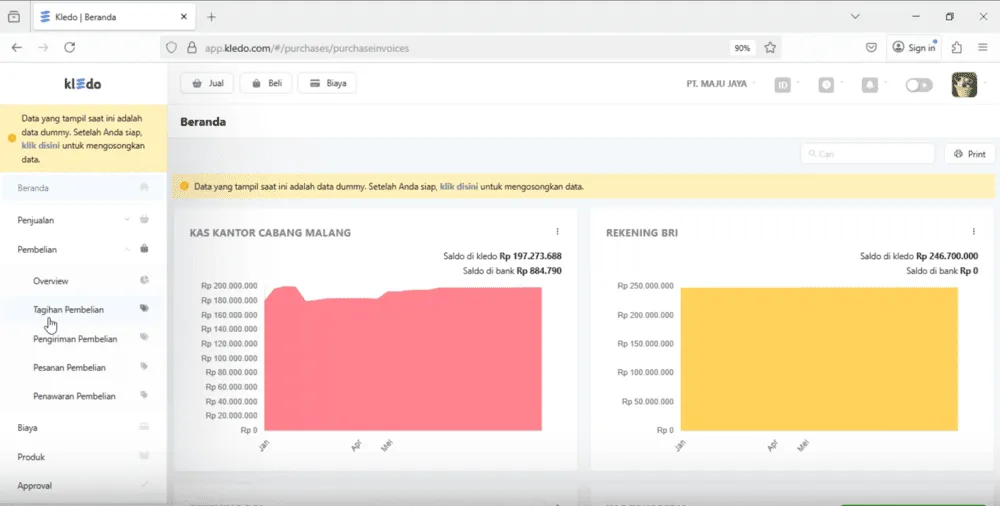Open Penawaran Pembelian submenu item
This screenshot has height=506, width=1000.
75,396
